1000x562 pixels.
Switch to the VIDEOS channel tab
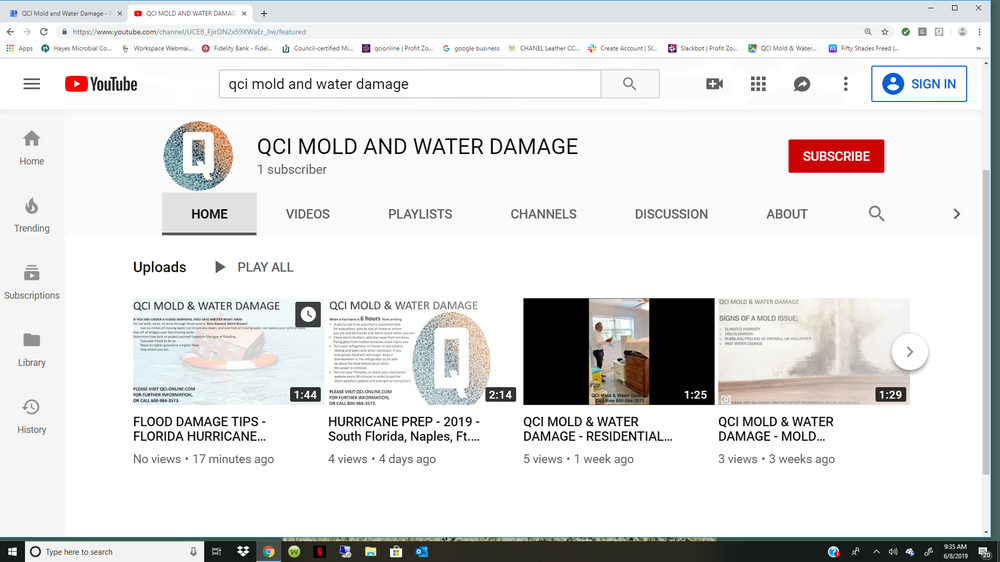[307, 214]
